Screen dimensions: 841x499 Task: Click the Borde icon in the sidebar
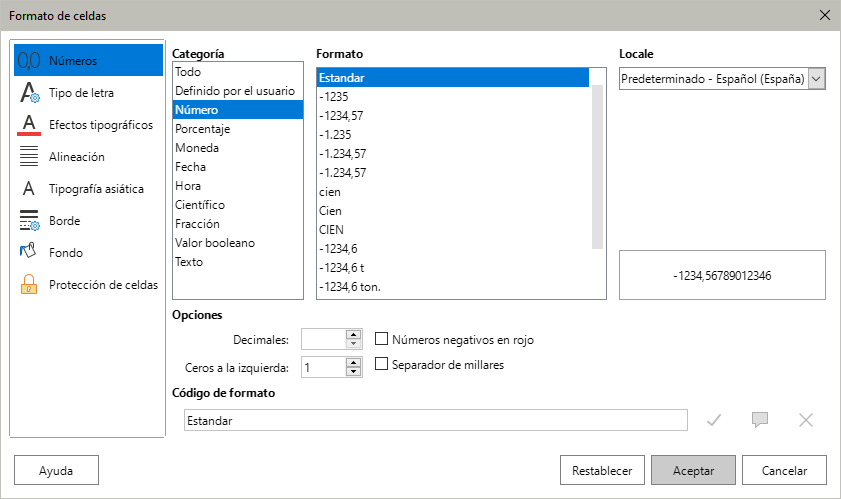(29, 221)
